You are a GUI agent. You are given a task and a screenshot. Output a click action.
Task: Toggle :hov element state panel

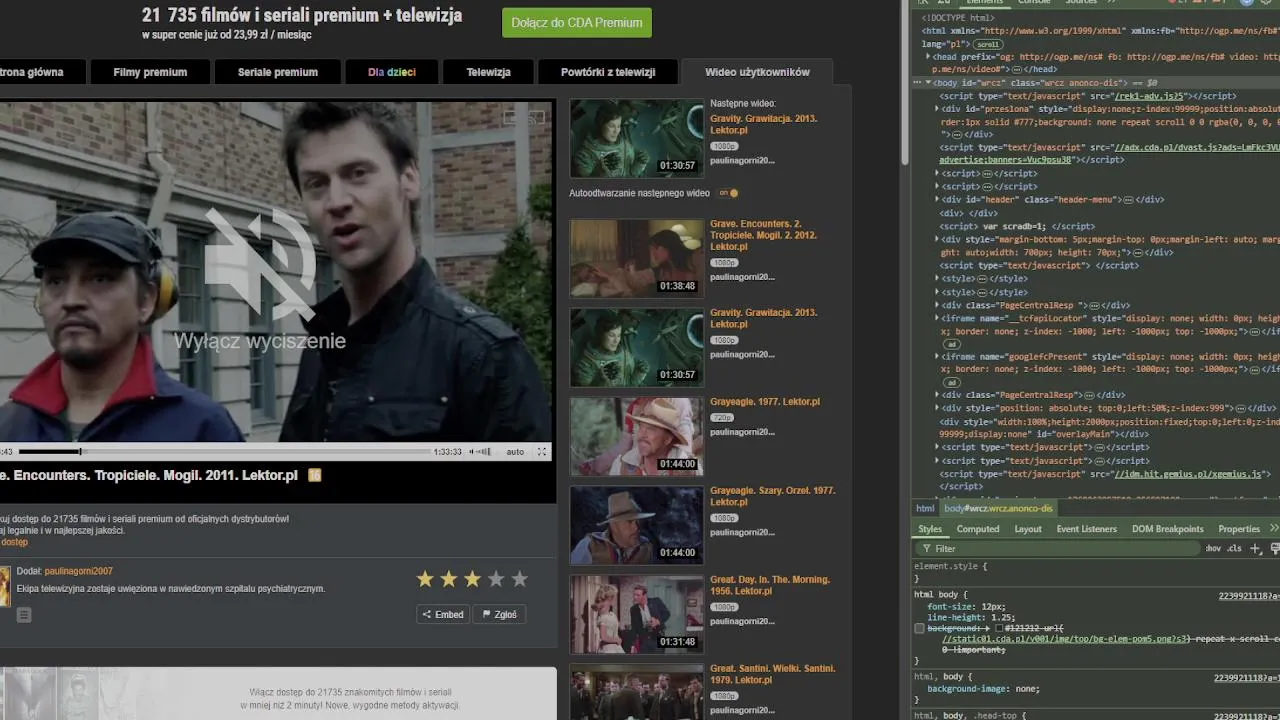click(x=1213, y=548)
